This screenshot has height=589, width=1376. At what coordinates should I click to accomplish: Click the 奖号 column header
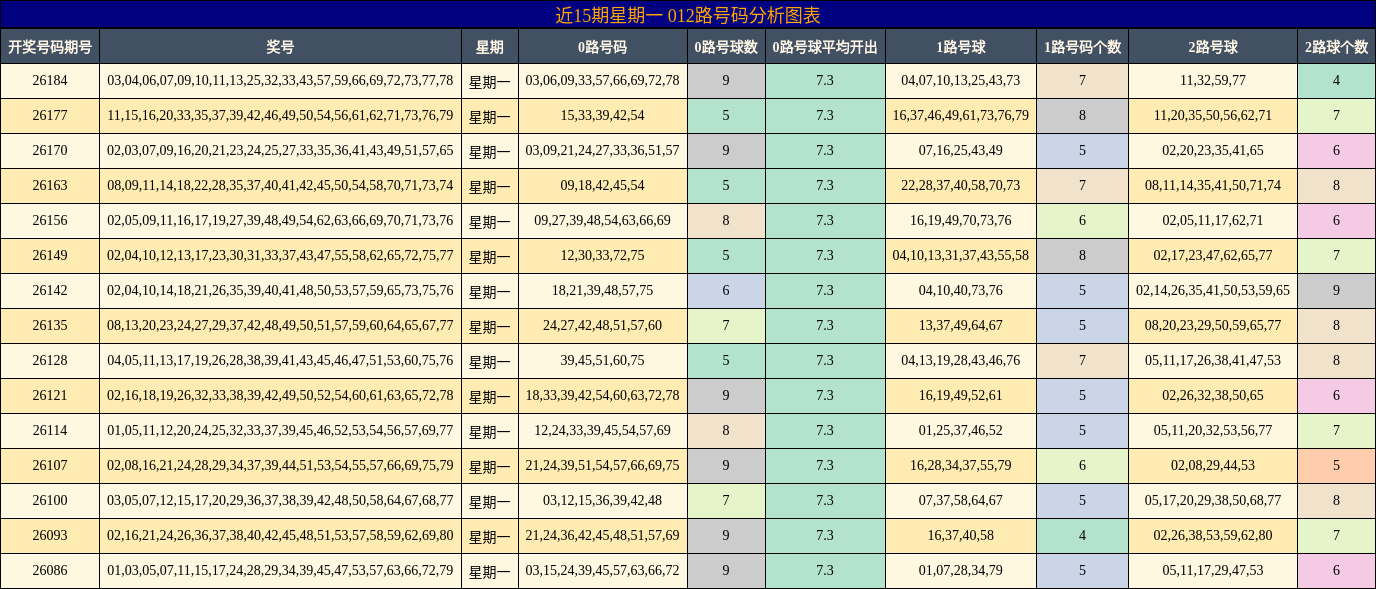pos(280,47)
